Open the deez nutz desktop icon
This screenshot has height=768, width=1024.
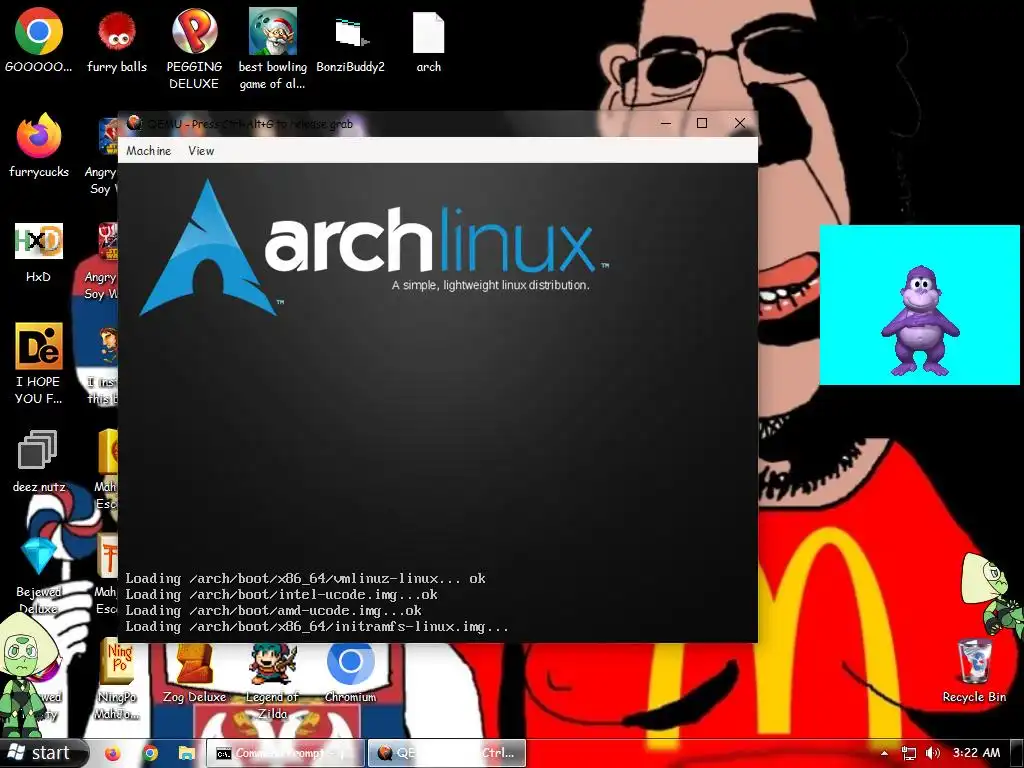pos(39,461)
